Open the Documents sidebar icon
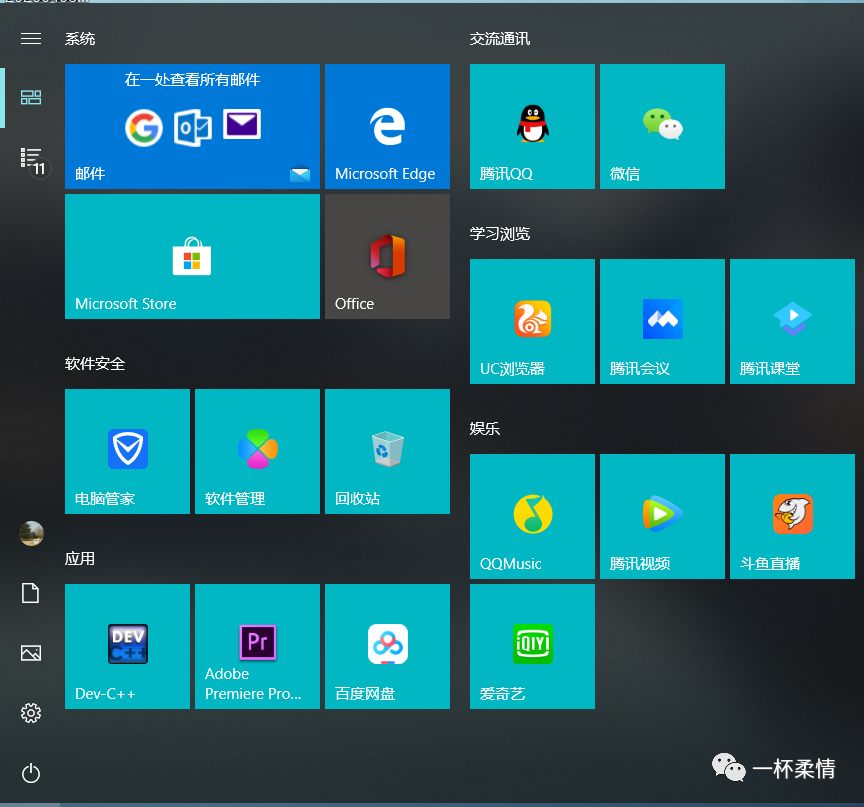Viewport: 864px width, 807px height. 31,593
